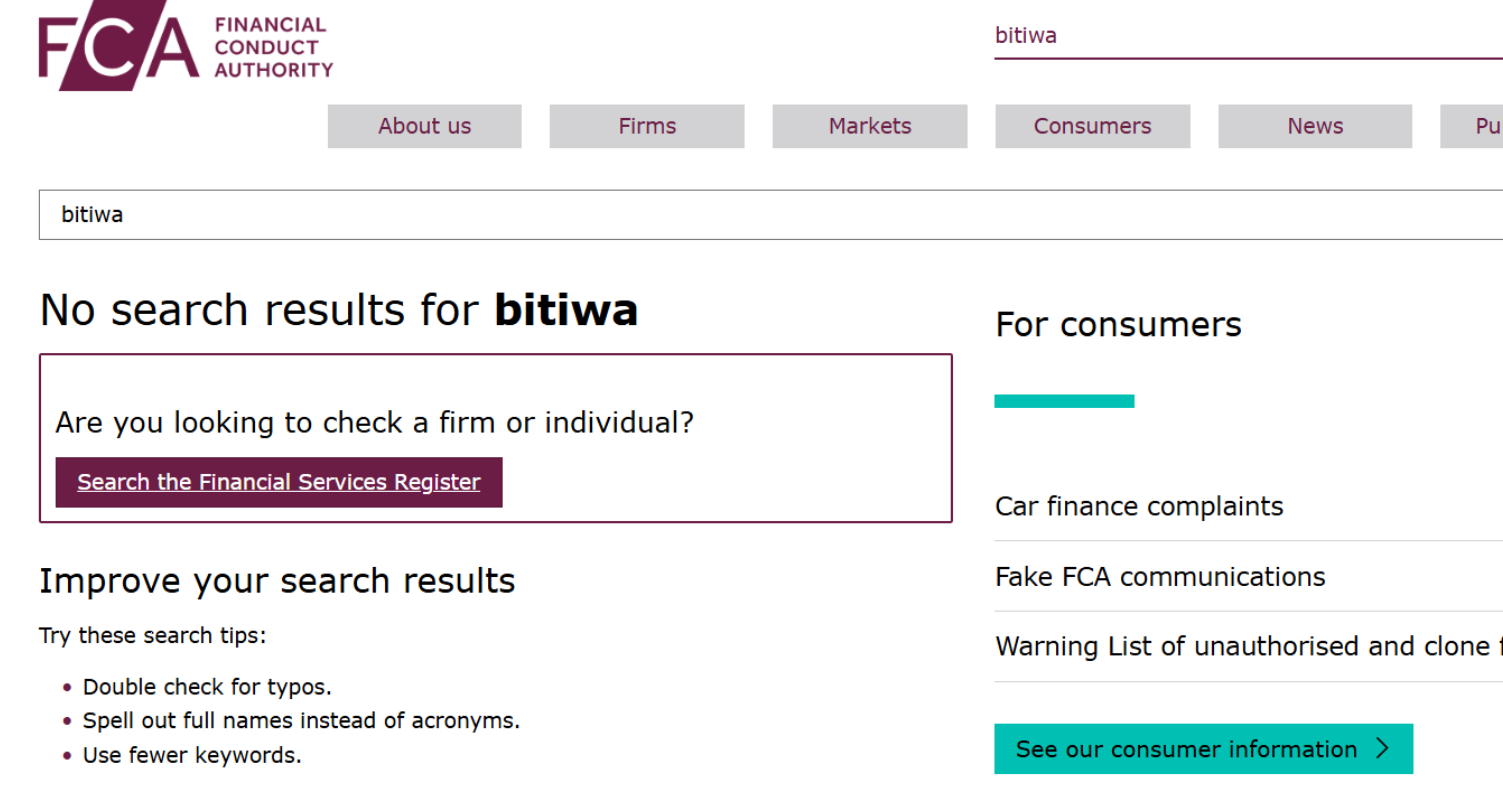1503x785 pixels.
Task: Open the Markets menu
Action: 870,126
